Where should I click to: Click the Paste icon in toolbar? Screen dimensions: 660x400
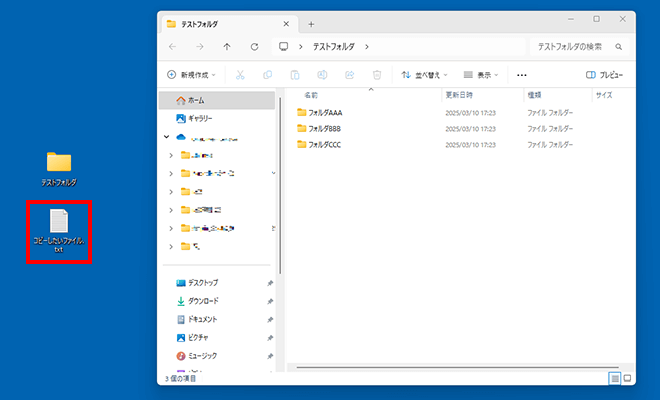[x=295, y=75]
